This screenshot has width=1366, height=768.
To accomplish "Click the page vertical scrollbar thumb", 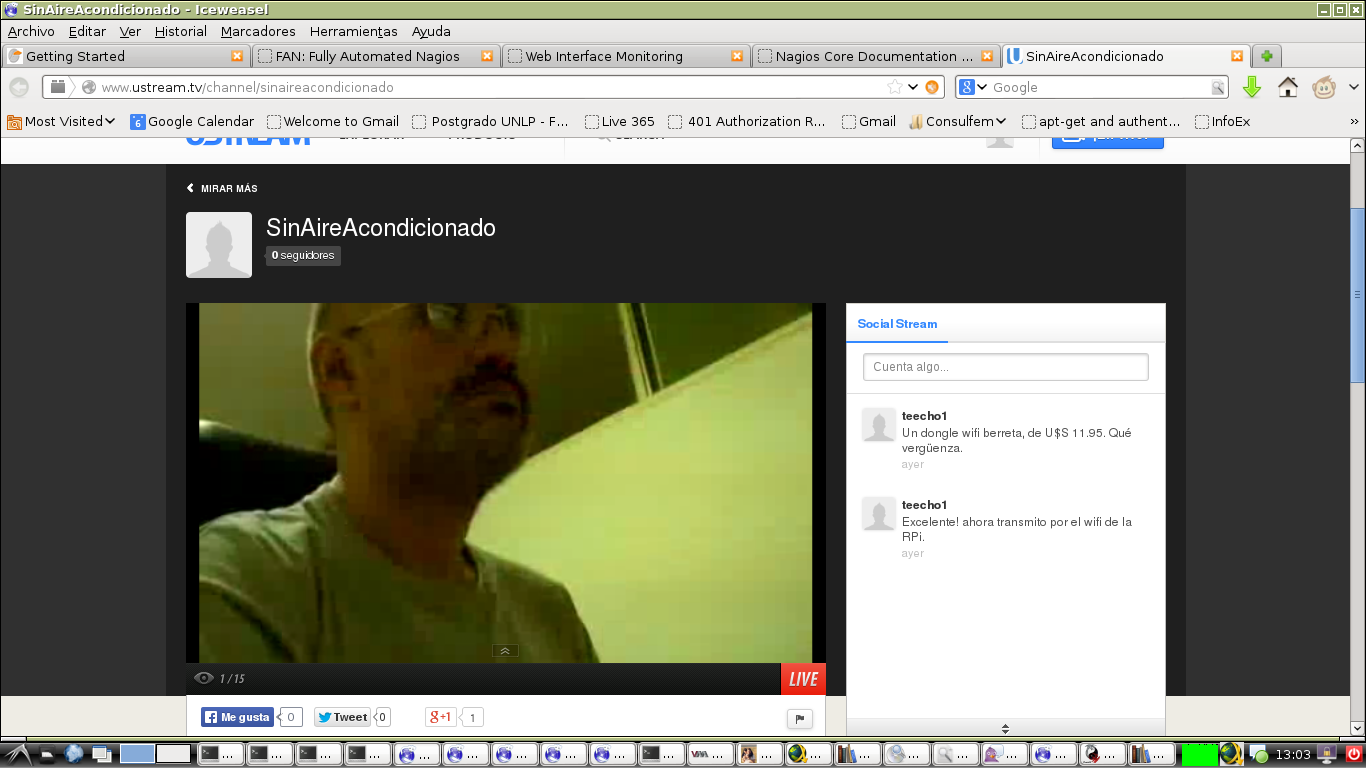I will pyautogui.click(x=1357, y=295).
